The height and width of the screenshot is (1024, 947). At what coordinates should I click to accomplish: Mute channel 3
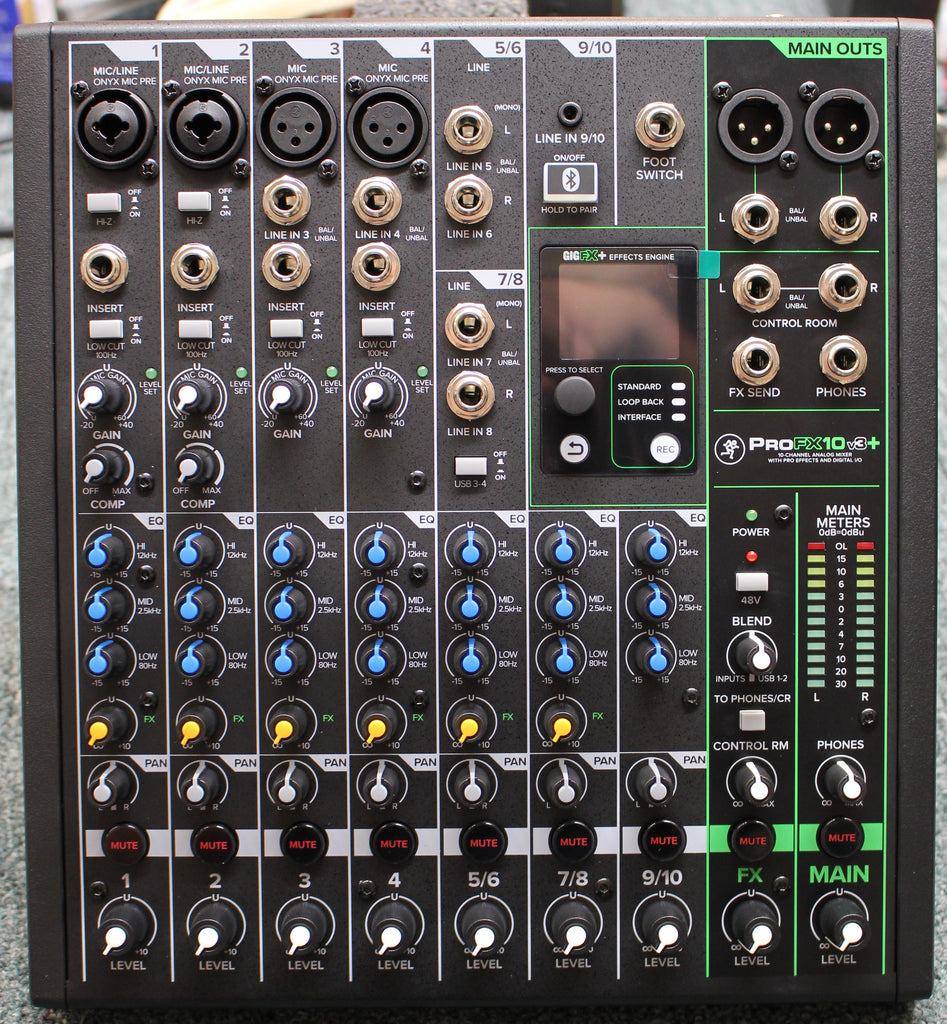point(303,844)
